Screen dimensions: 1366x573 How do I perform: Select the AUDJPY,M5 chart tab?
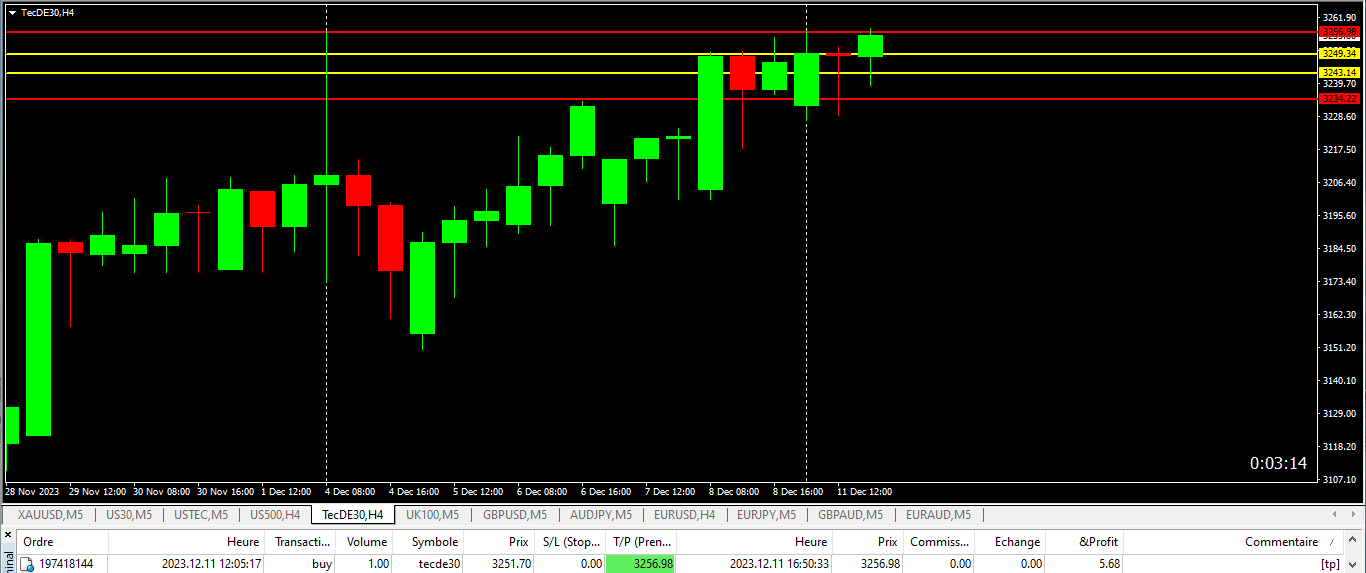coord(600,515)
